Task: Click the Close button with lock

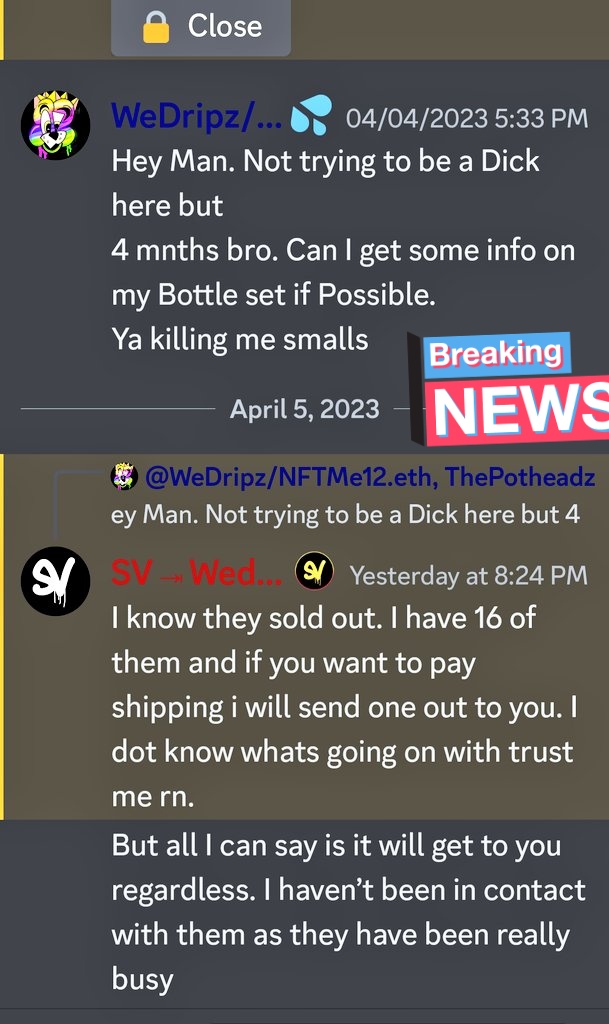Action: [201, 27]
